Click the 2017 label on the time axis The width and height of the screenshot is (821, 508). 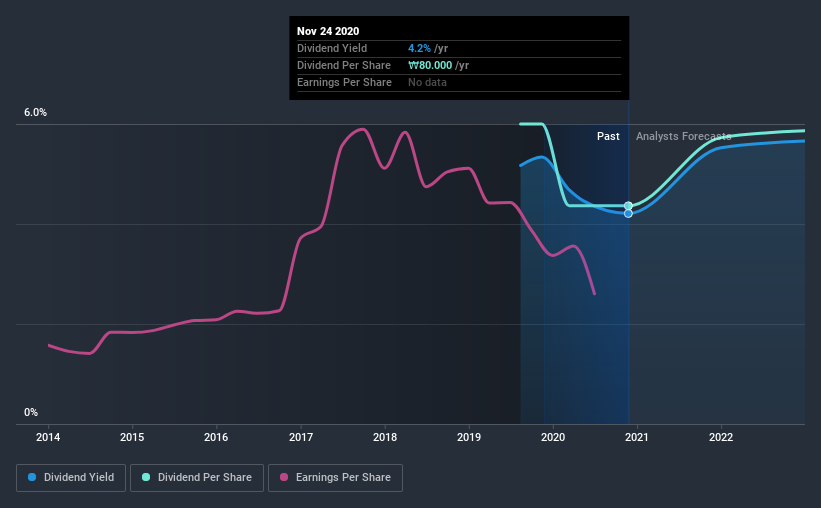click(x=301, y=437)
